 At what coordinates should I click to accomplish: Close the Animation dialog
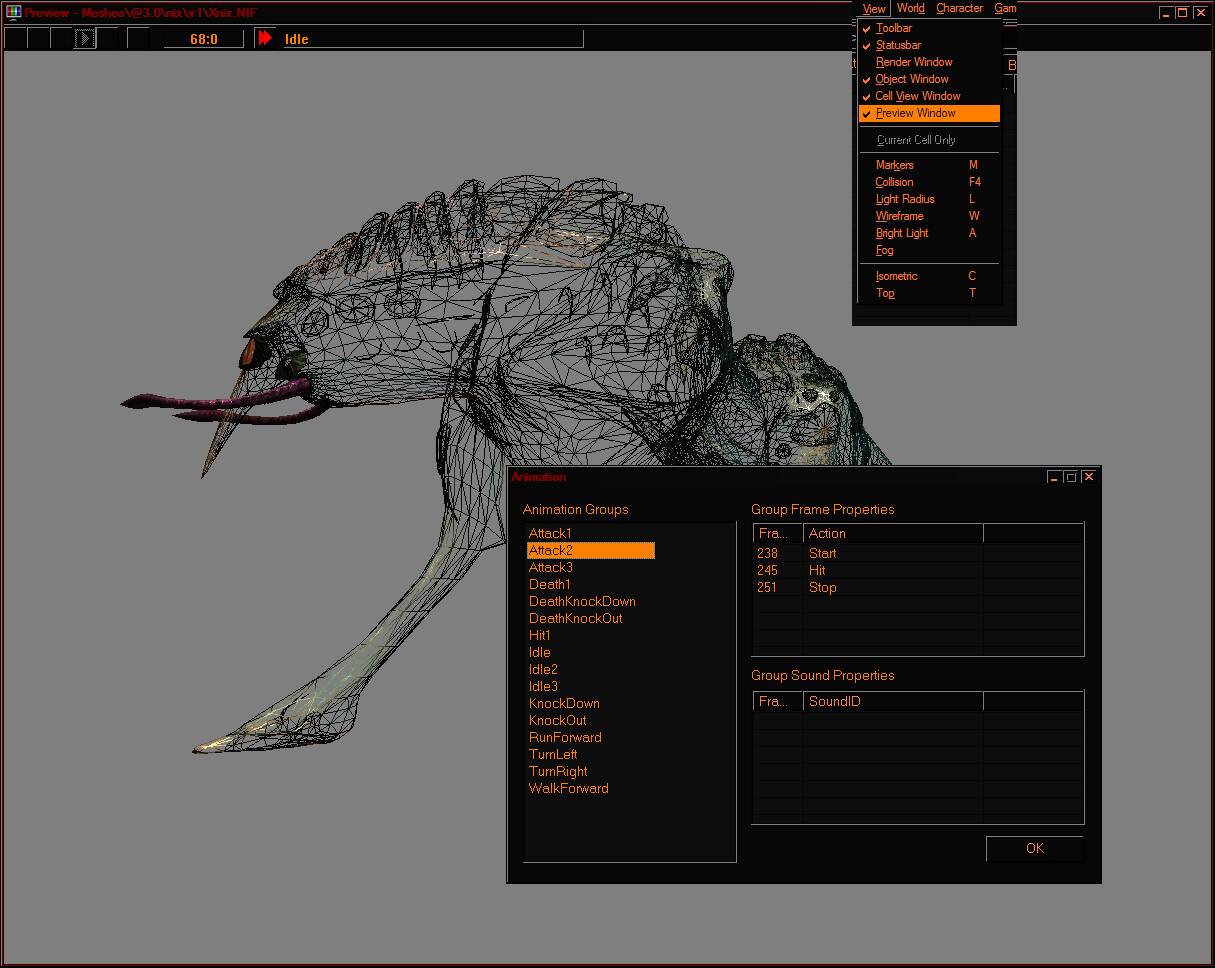1089,477
